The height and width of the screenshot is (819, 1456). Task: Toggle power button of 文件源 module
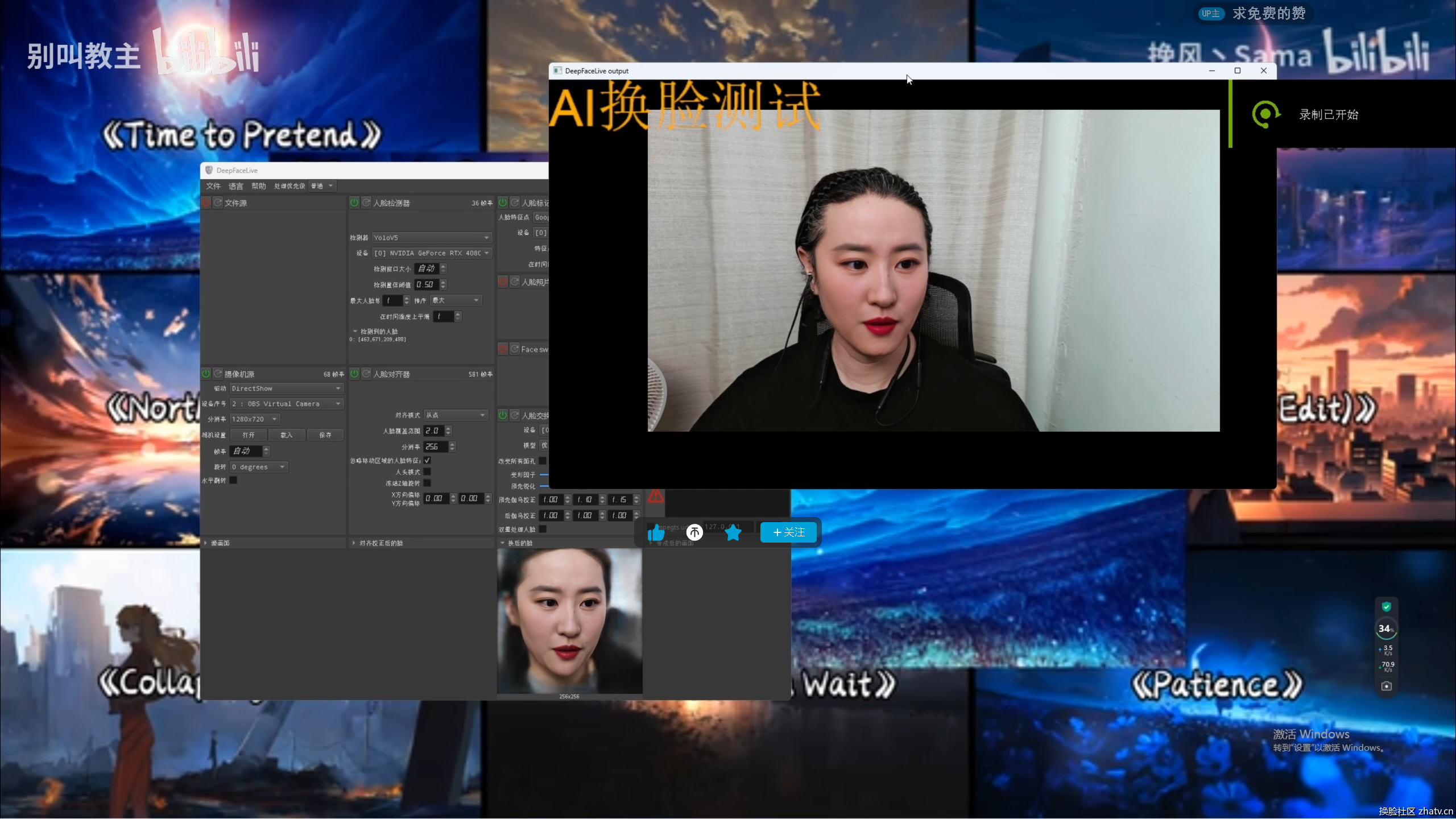pyautogui.click(x=206, y=202)
